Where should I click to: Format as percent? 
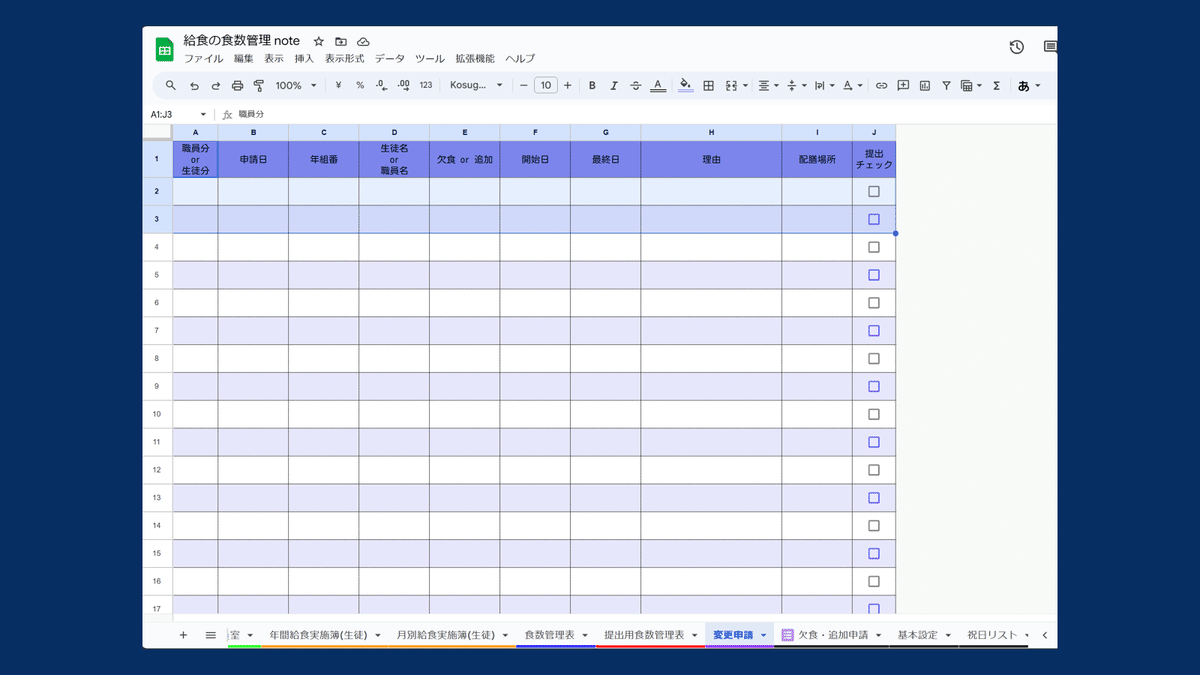(x=360, y=86)
